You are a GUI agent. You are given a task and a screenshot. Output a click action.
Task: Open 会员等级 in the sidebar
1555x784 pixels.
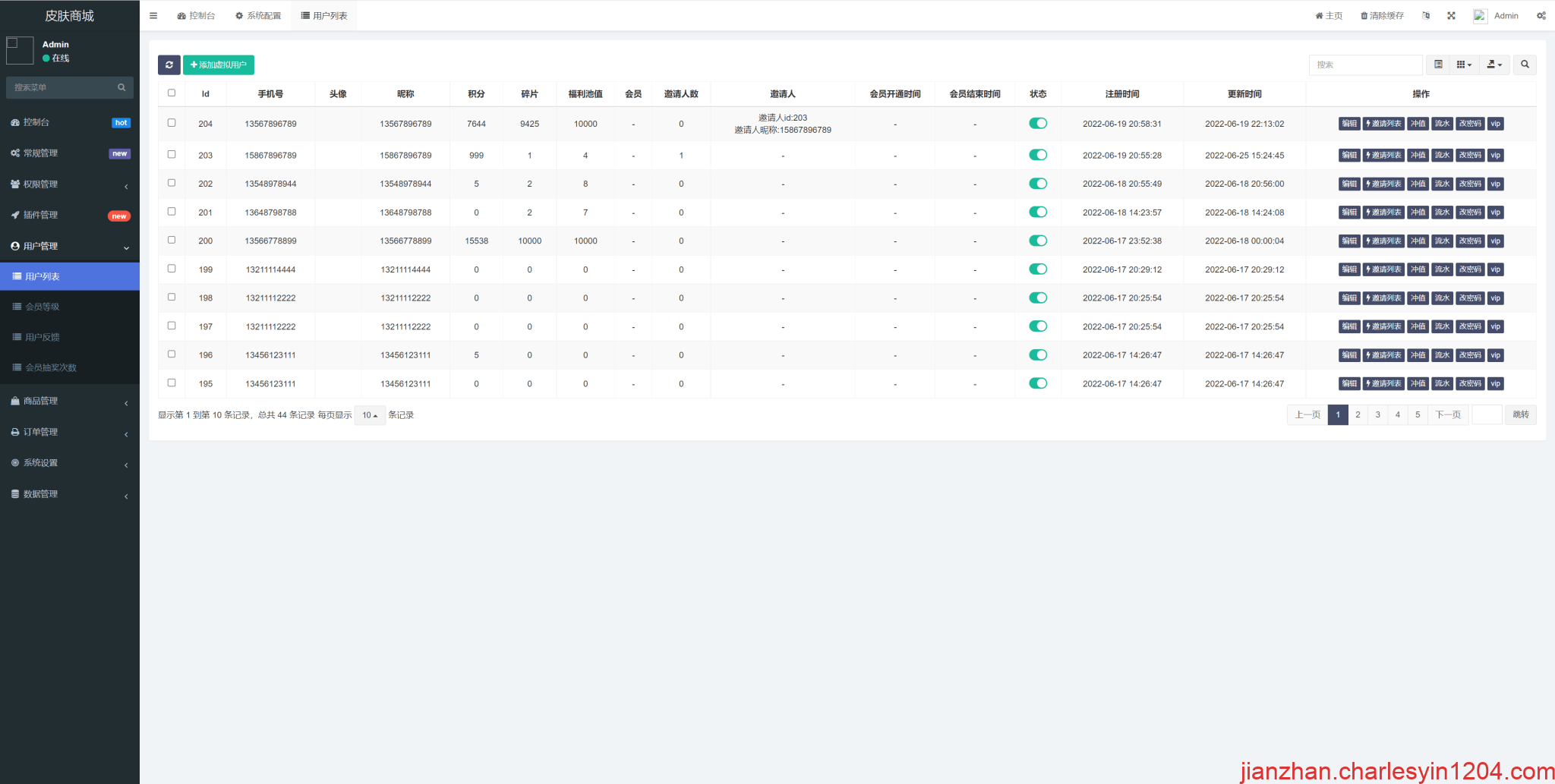click(43, 307)
